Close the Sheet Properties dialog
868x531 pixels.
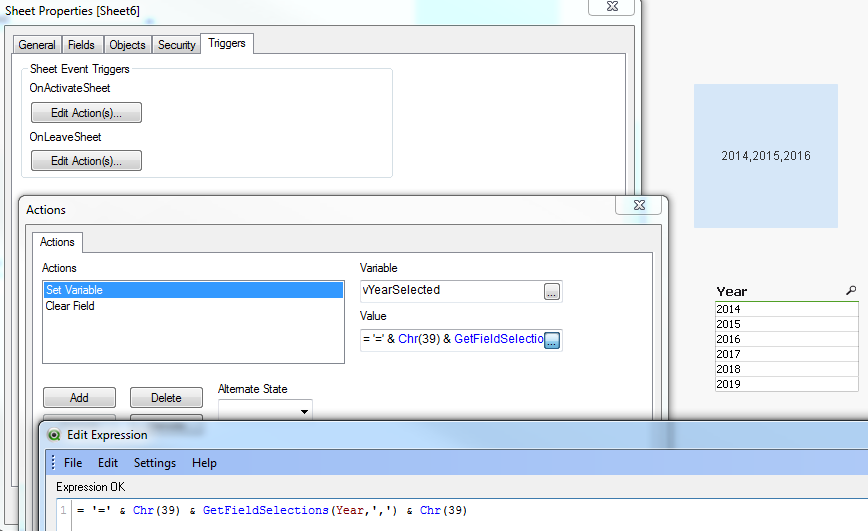pos(612,7)
